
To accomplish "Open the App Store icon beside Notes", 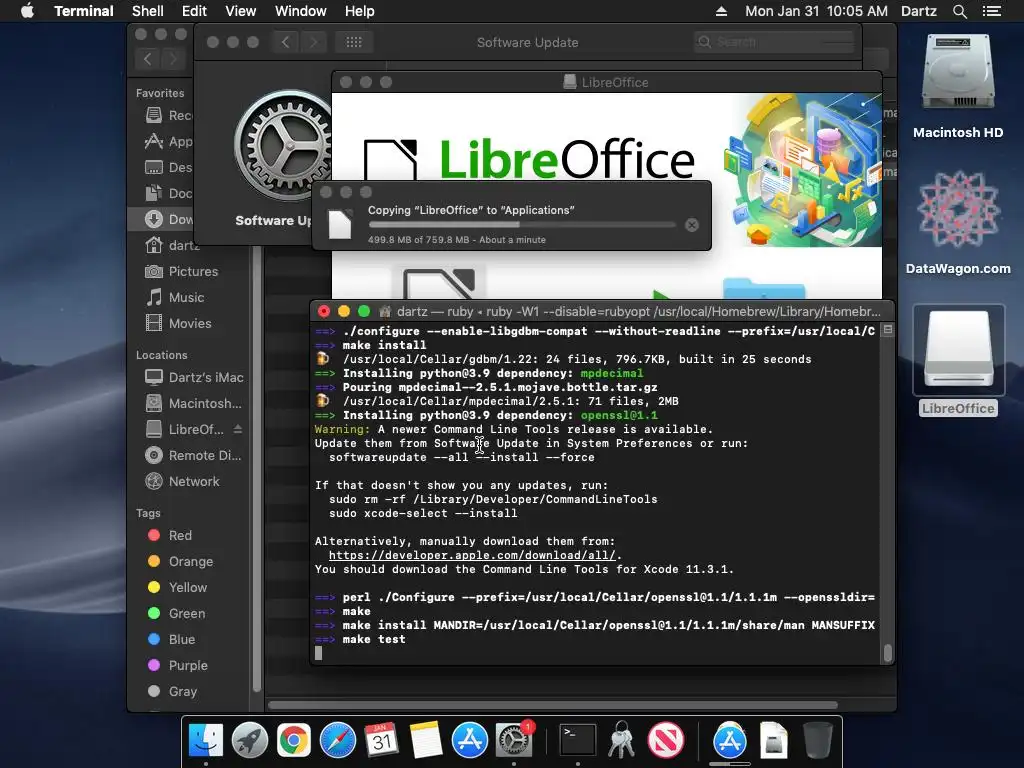I will point(470,741).
